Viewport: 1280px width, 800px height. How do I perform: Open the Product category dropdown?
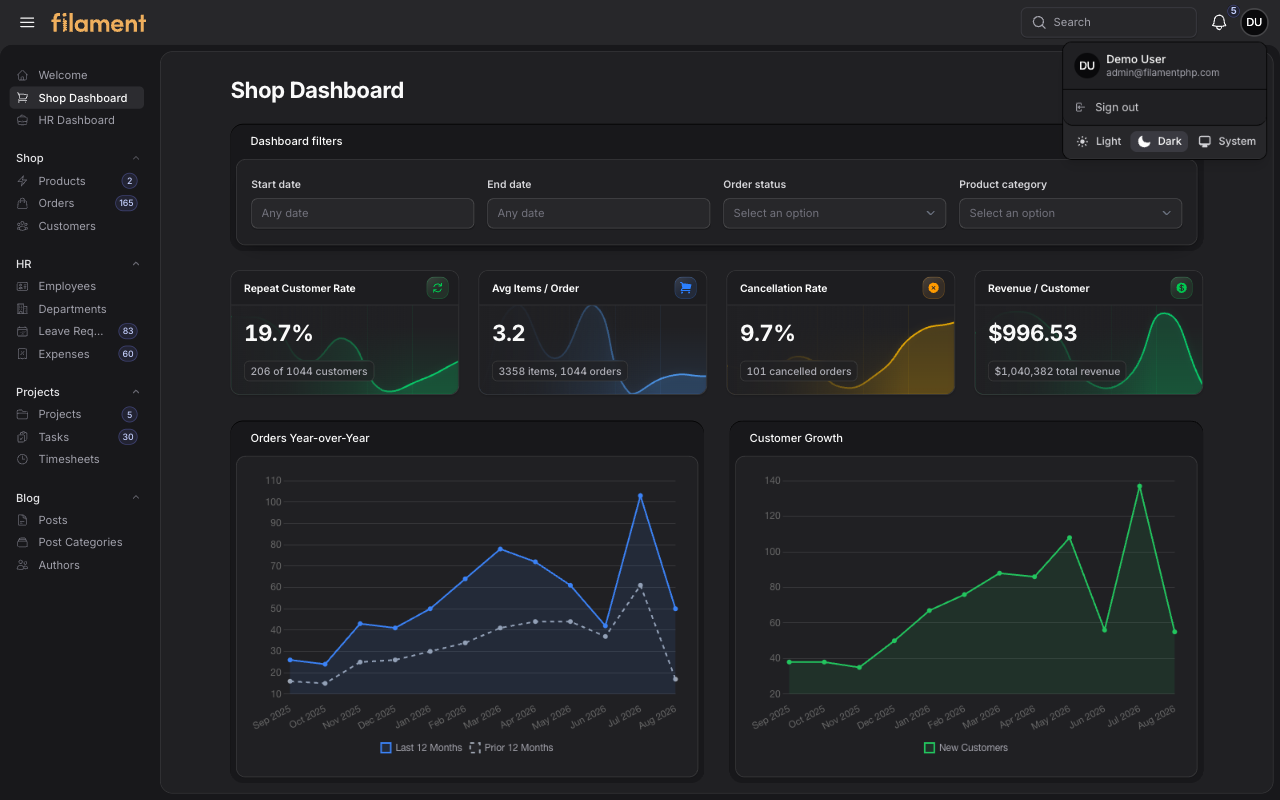(x=1070, y=213)
